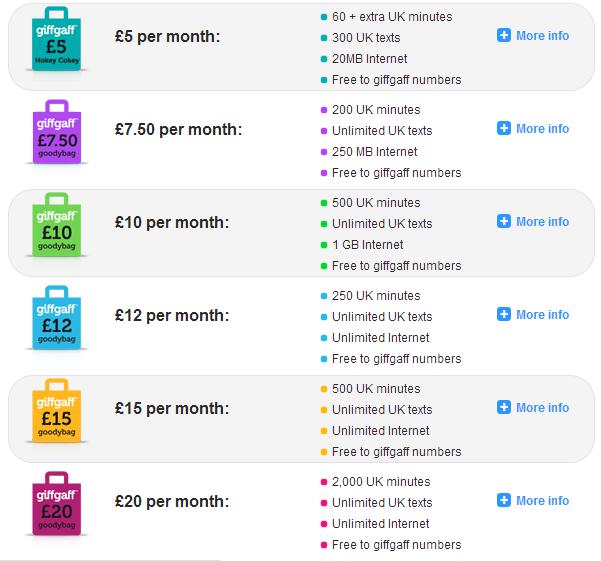Open More info link for £10 per month

pos(542,222)
